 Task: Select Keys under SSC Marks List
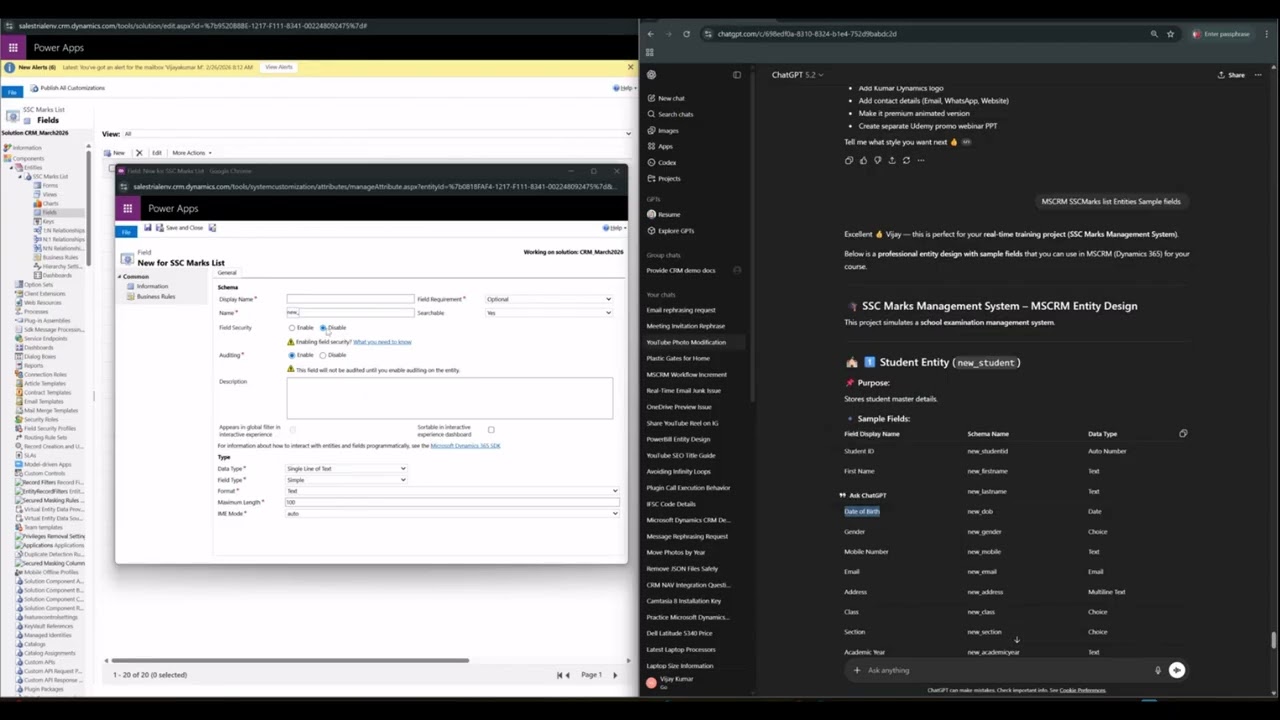[x=47, y=221]
